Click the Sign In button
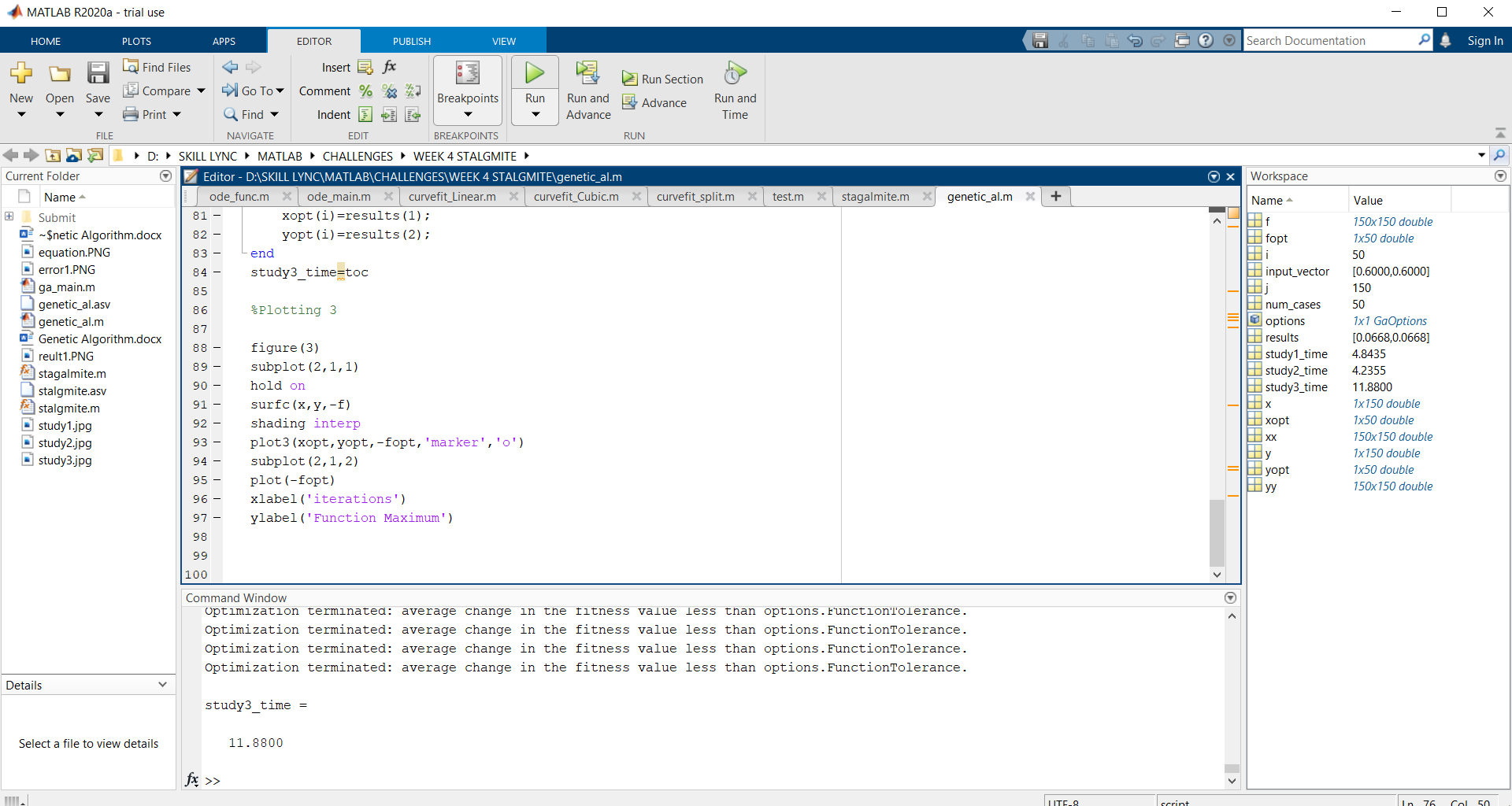 click(1485, 40)
